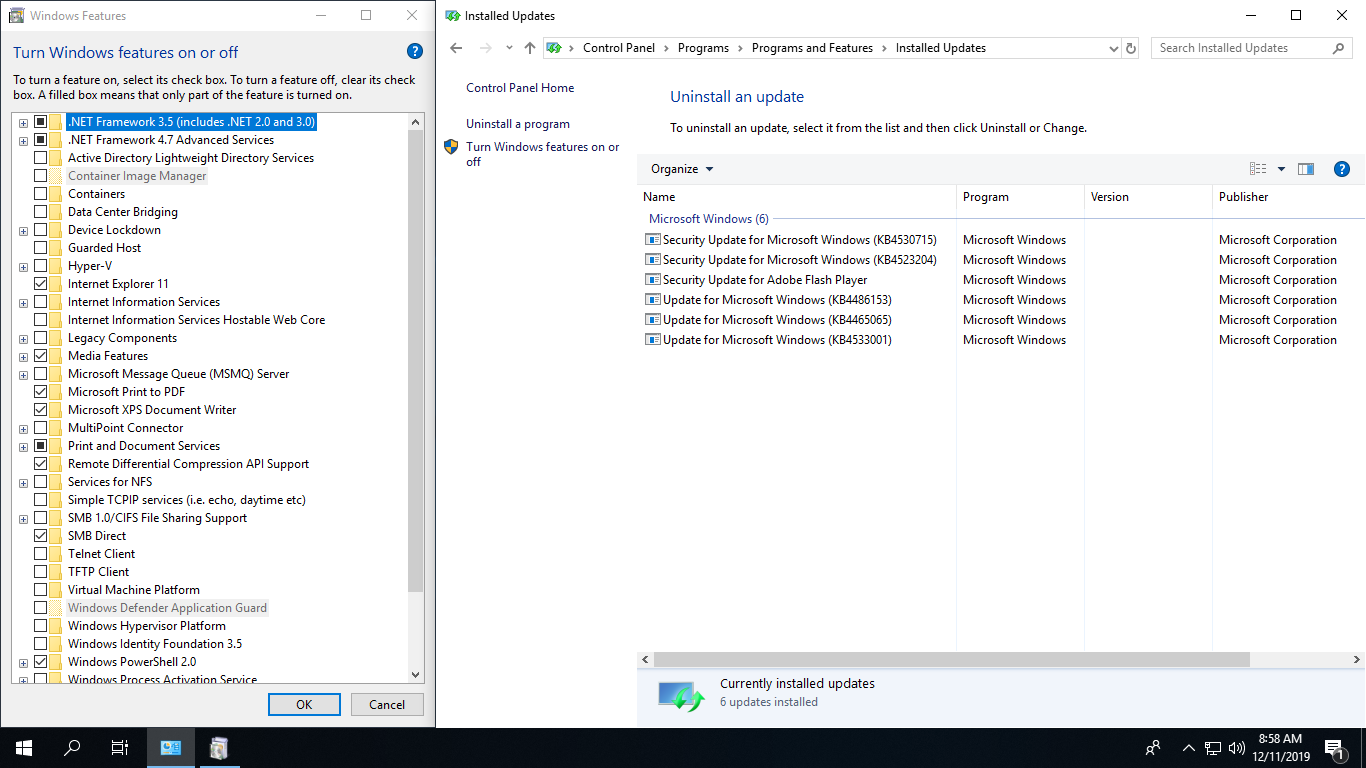Screen dimensions: 1366x768
Task: Go up one level with the up arrow
Action: (530, 48)
